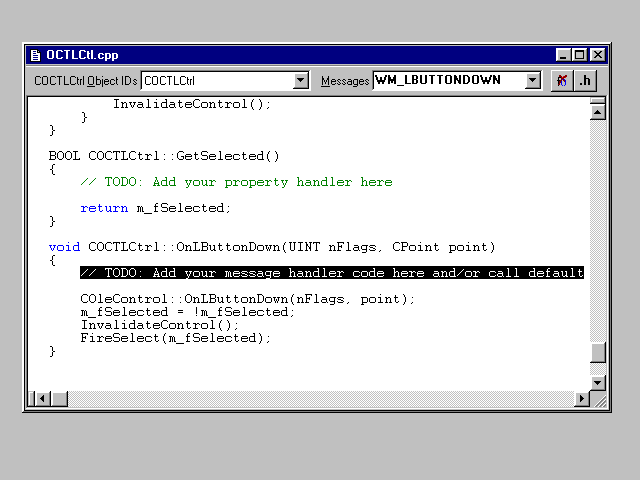Click the highlighted TODO message handler comment
This screenshot has width=640, height=480.
[x=331, y=273]
